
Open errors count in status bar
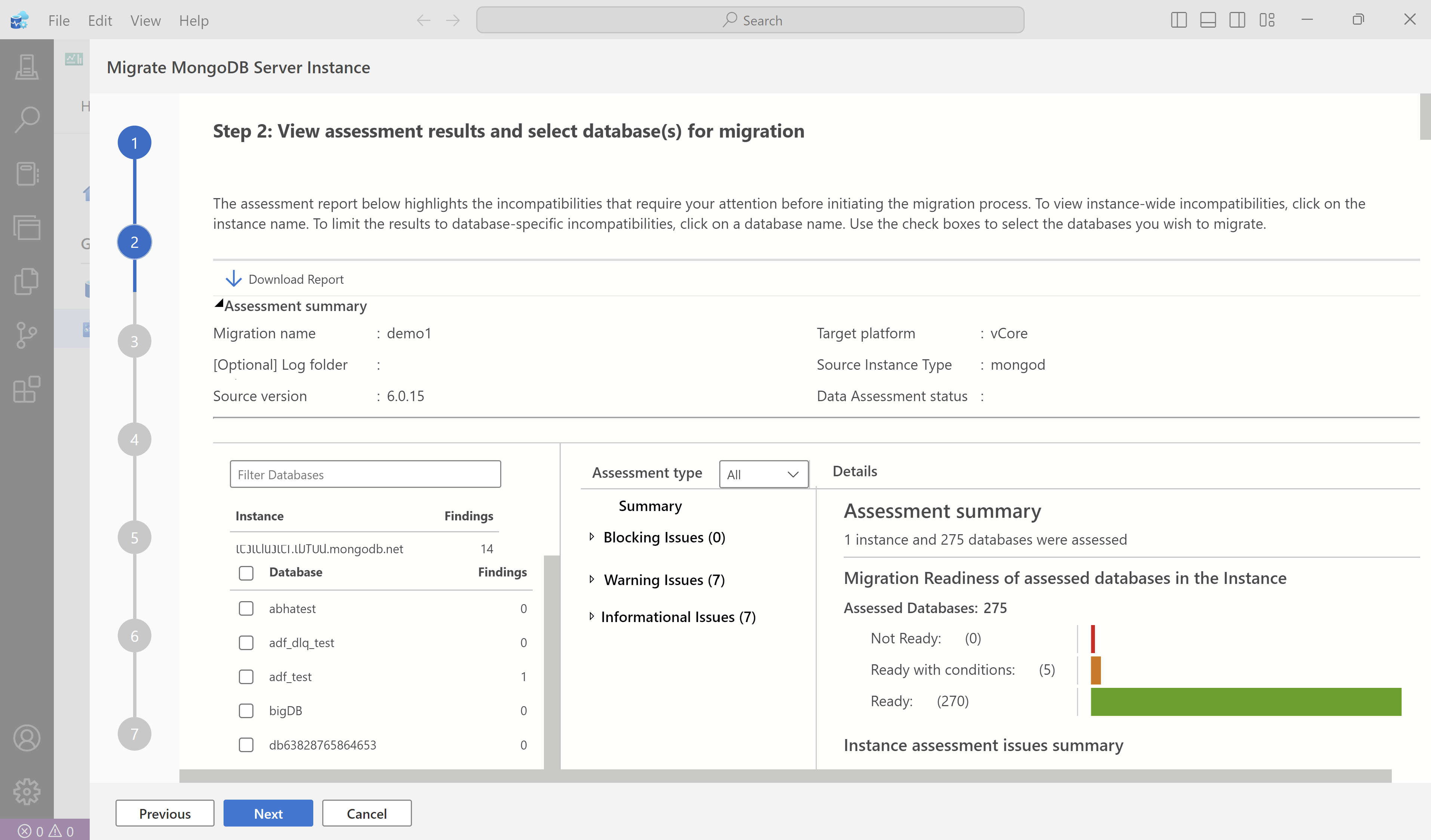coord(31,831)
